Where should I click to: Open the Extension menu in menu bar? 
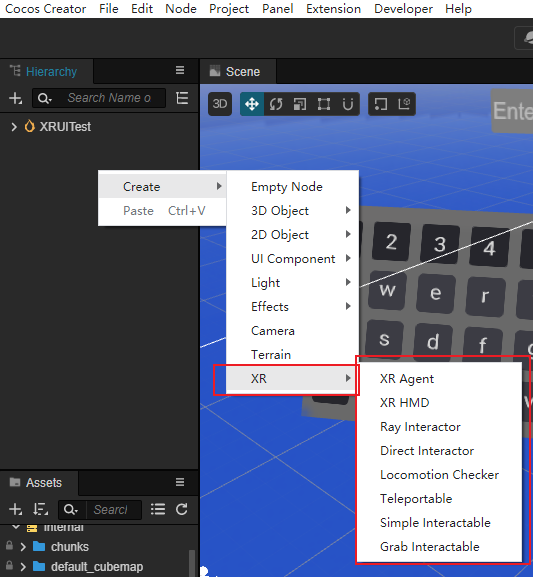pos(333,9)
